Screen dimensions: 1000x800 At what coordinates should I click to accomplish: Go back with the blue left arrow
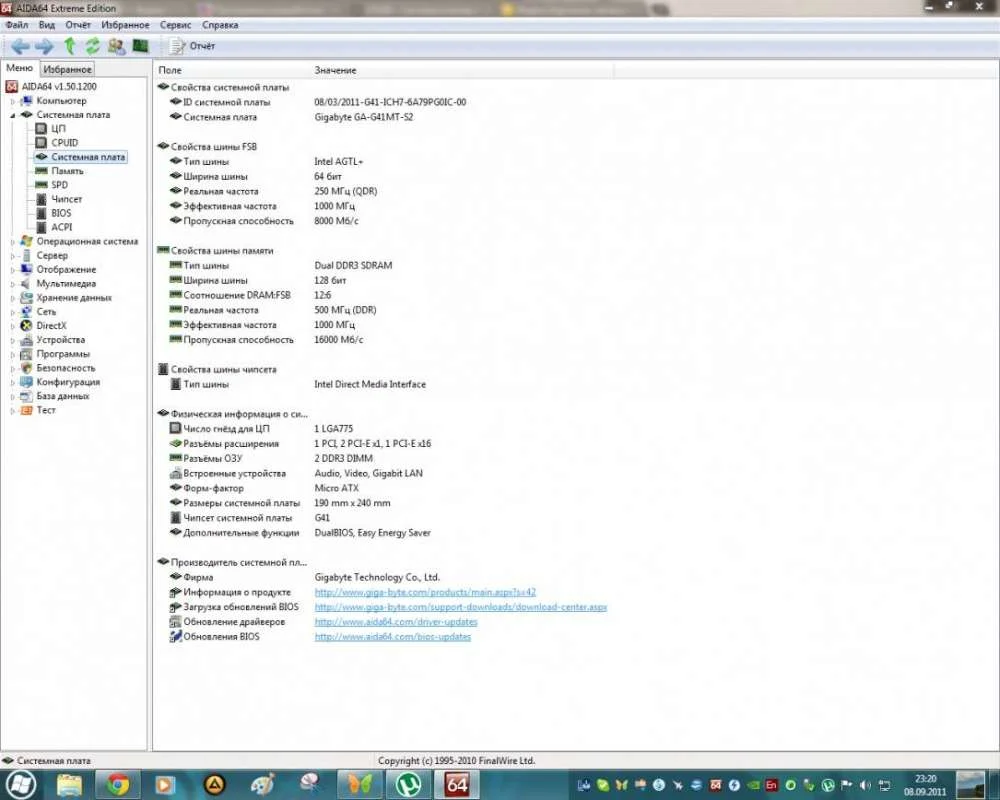[x=20, y=46]
